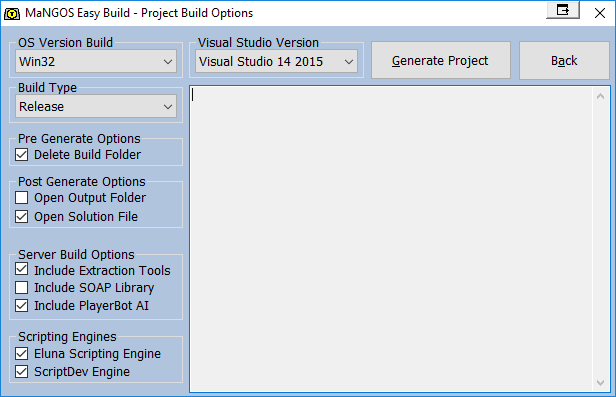Uncheck Eluna Scripting Engine
Screen dimensions: 616x397
22,353
